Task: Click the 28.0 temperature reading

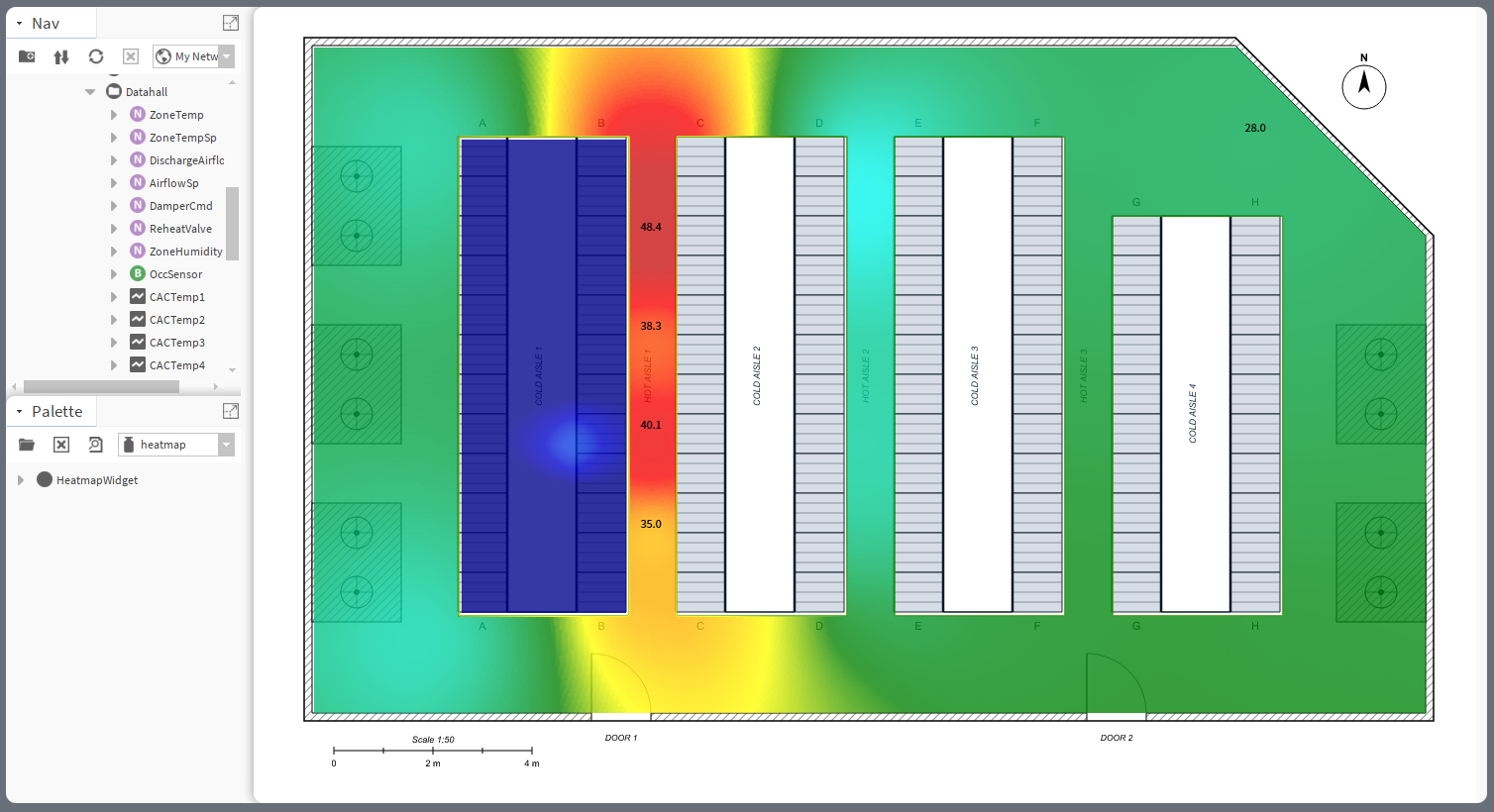Action: coord(1255,128)
